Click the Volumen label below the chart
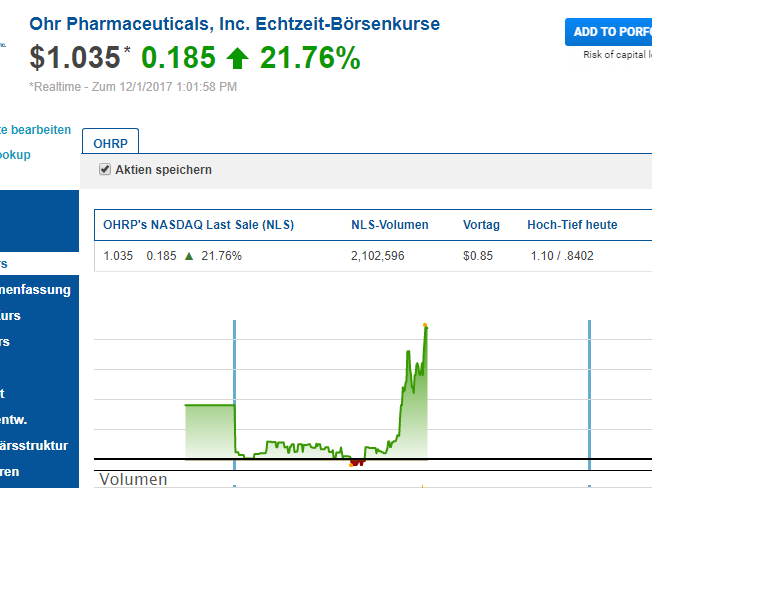Image resolution: width=768 pixels, height=614 pixels. coord(133,479)
